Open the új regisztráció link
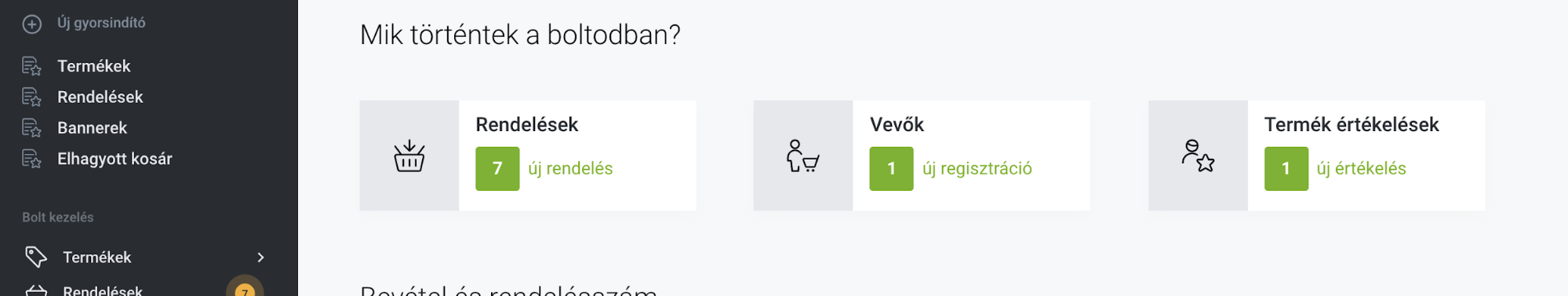Screen dimensions: 1568x296 [977, 169]
